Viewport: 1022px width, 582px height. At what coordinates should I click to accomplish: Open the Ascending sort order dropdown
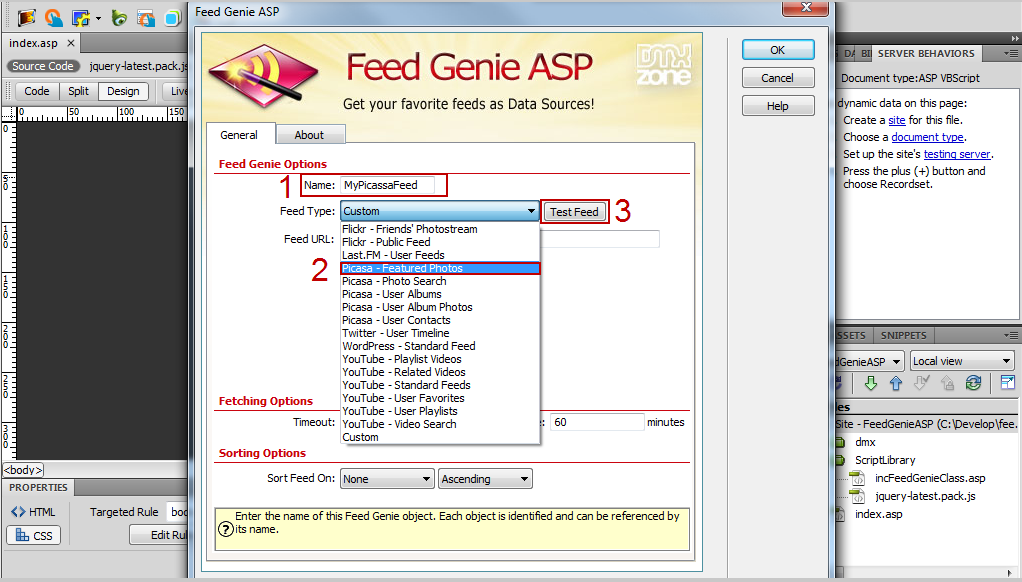point(485,479)
